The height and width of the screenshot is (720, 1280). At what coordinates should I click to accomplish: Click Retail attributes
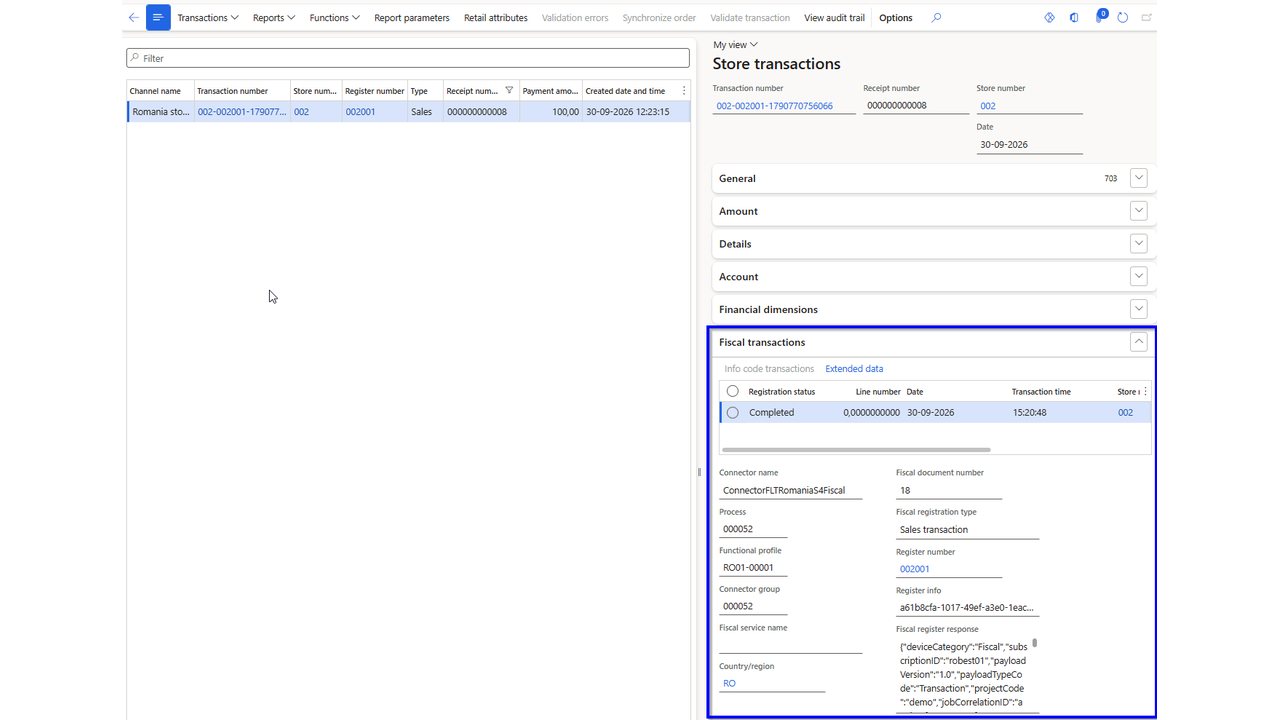pyautogui.click(x=496, y=18)
